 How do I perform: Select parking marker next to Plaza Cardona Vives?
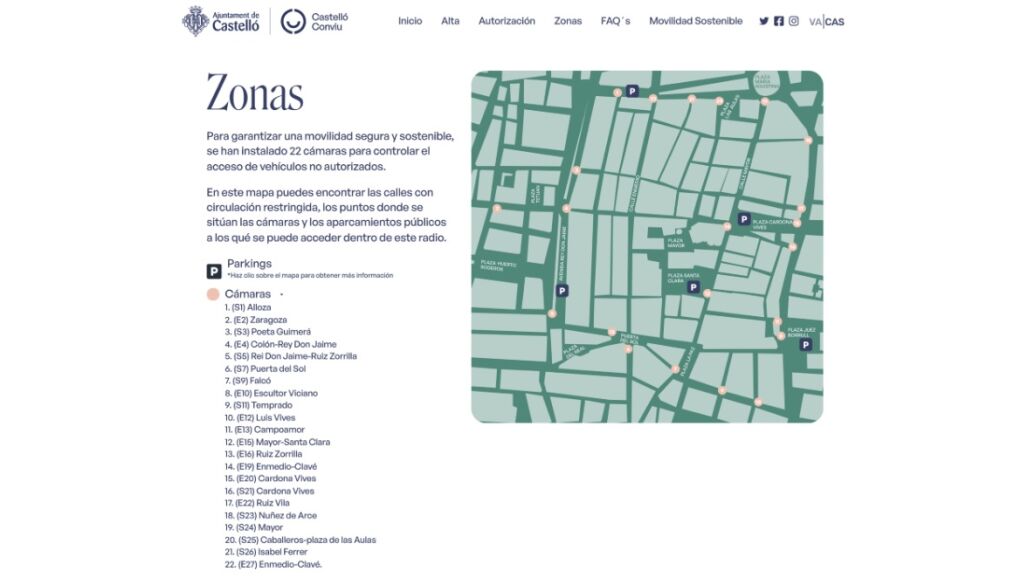pos(744,219)
